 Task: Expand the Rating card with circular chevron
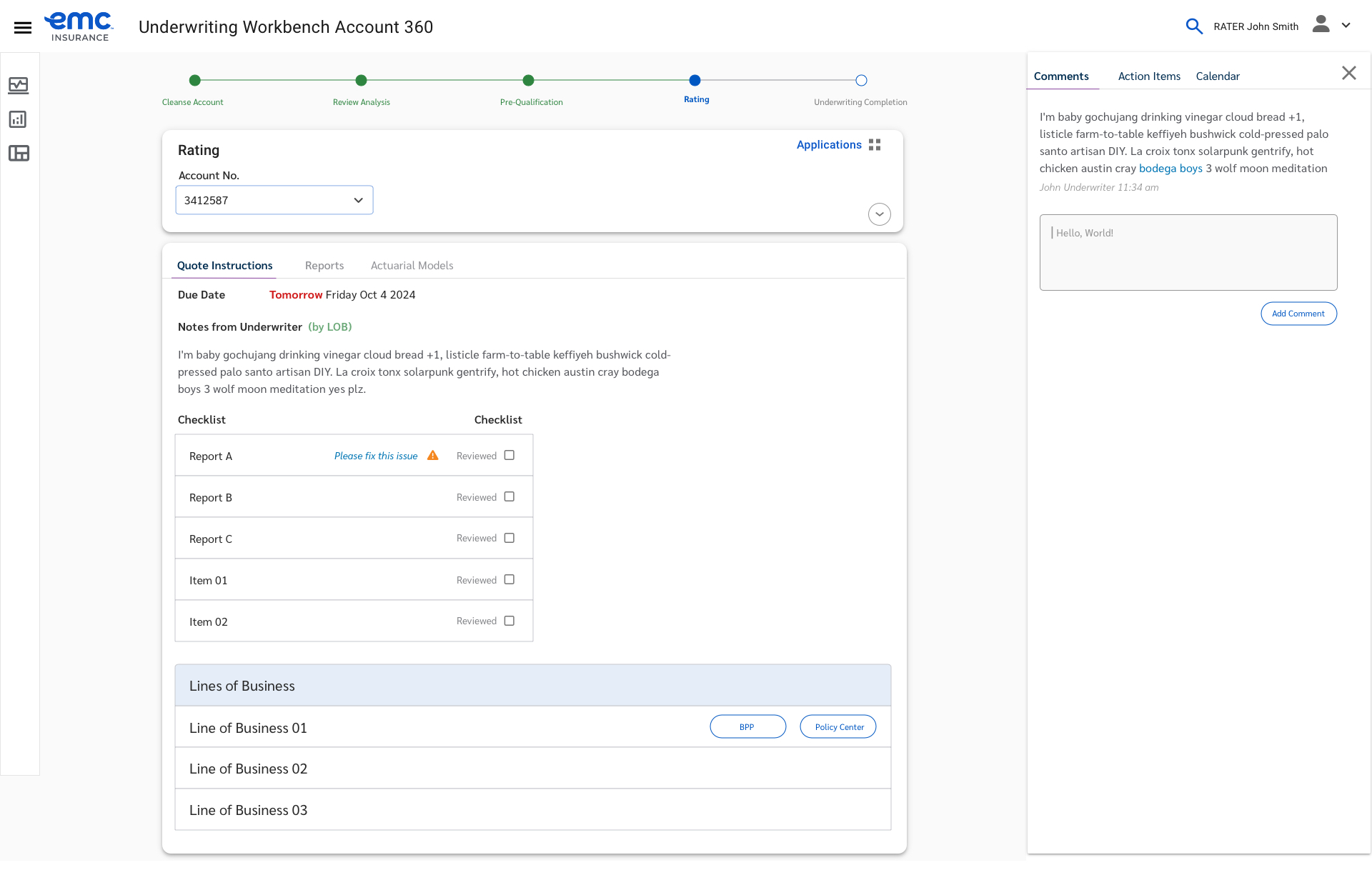880,214
